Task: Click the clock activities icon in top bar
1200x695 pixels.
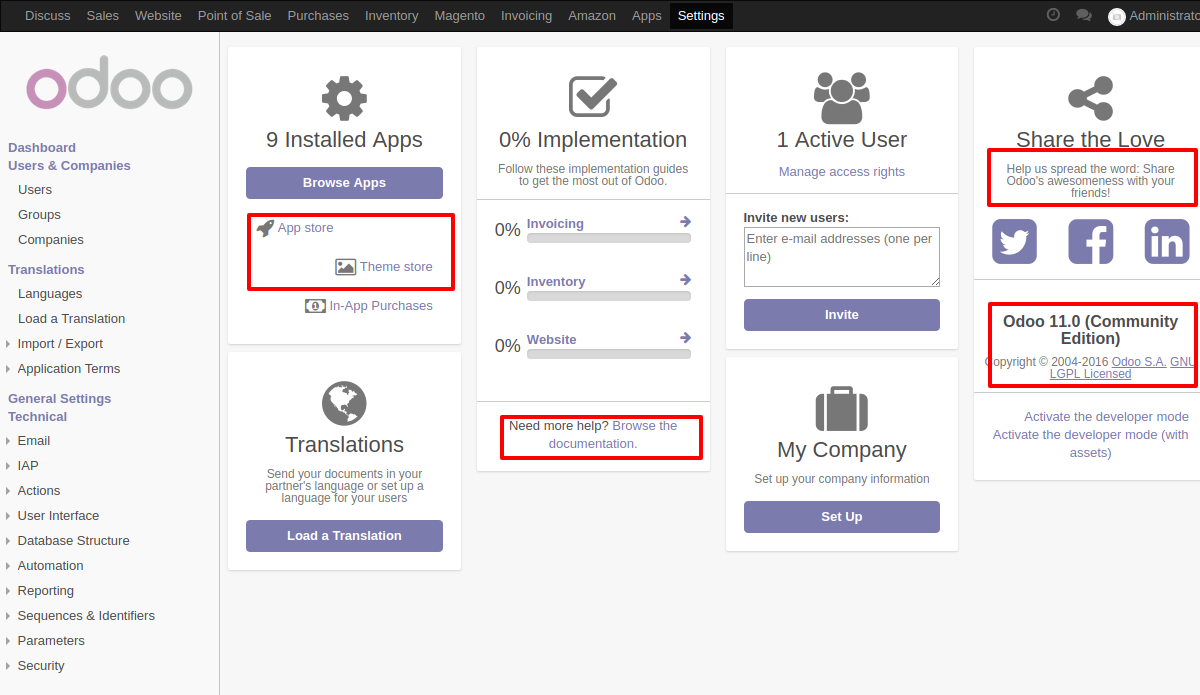Action: pyautogui.click(x=1053, y=15)
